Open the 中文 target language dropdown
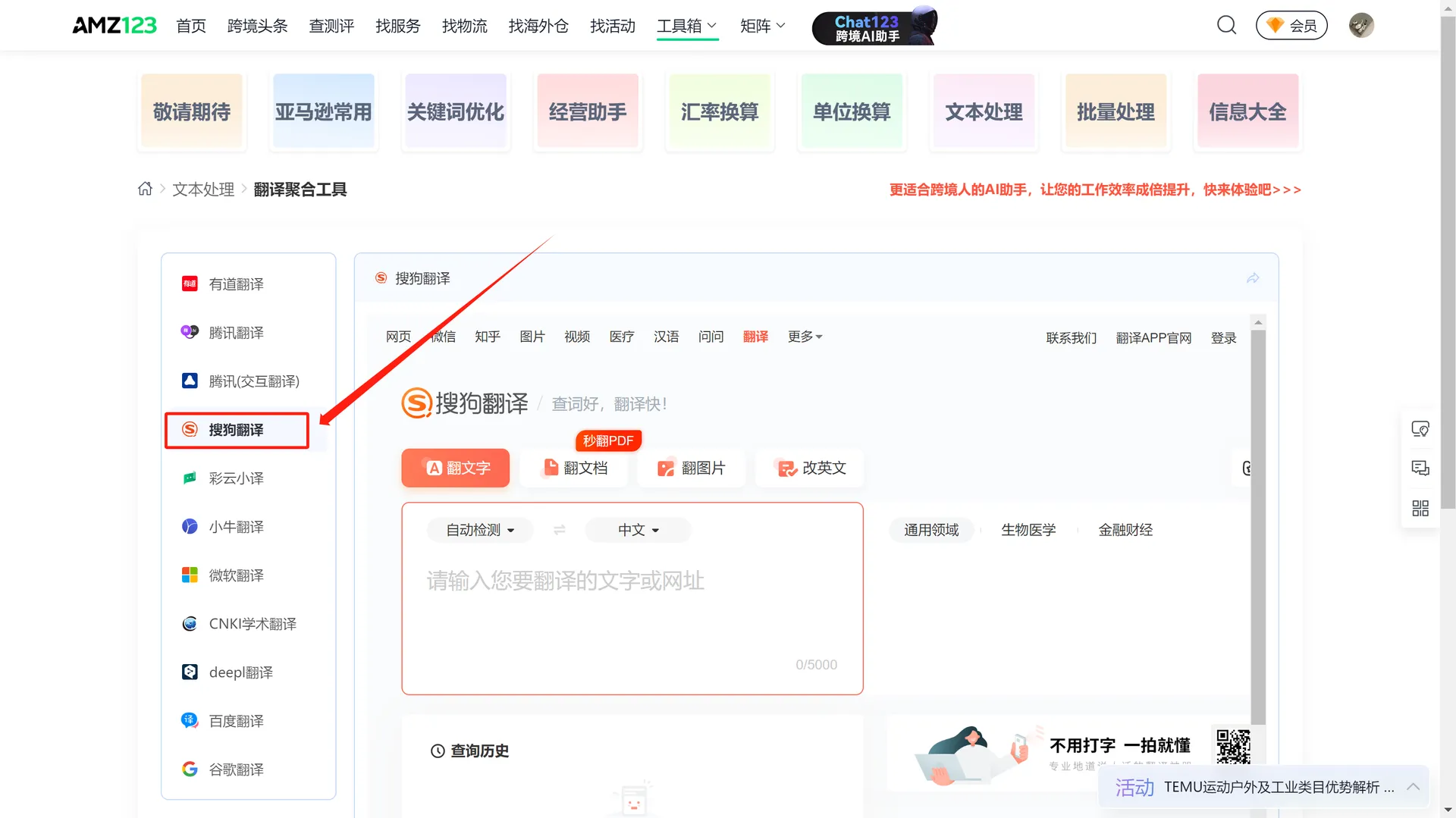 click(638, 530)
